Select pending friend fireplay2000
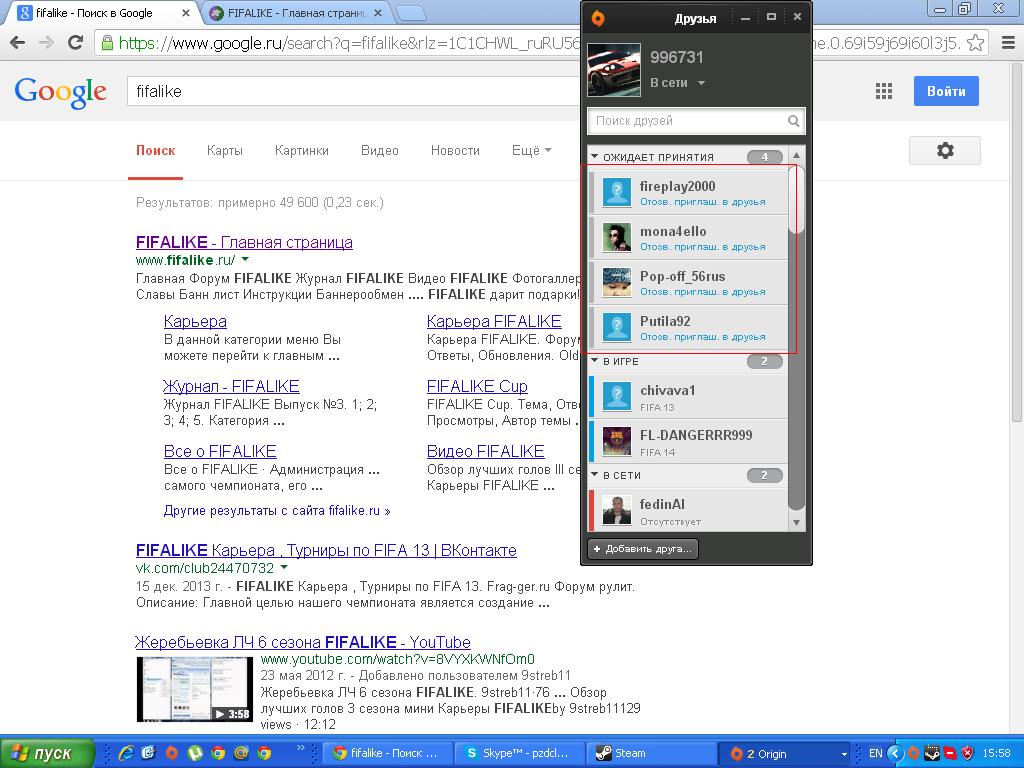Image resolution: width=1024 pixels, height=768 pixels. pos(688,193)
